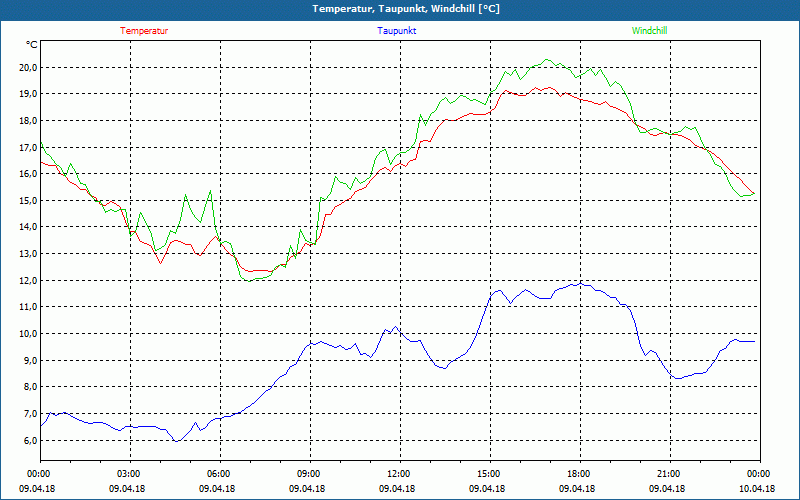Click the "14,0" y-axis value

tap(28, 227)
